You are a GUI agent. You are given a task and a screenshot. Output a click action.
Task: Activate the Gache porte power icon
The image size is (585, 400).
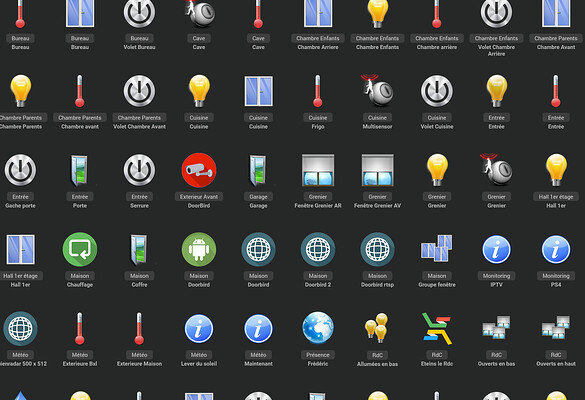tap(20, 170)
